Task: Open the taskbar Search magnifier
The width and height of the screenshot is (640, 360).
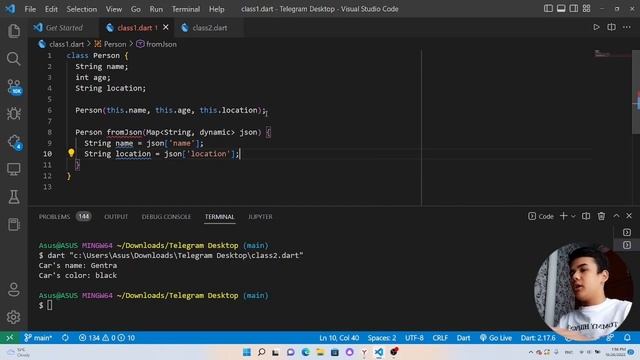Action: tap(261, 352)
